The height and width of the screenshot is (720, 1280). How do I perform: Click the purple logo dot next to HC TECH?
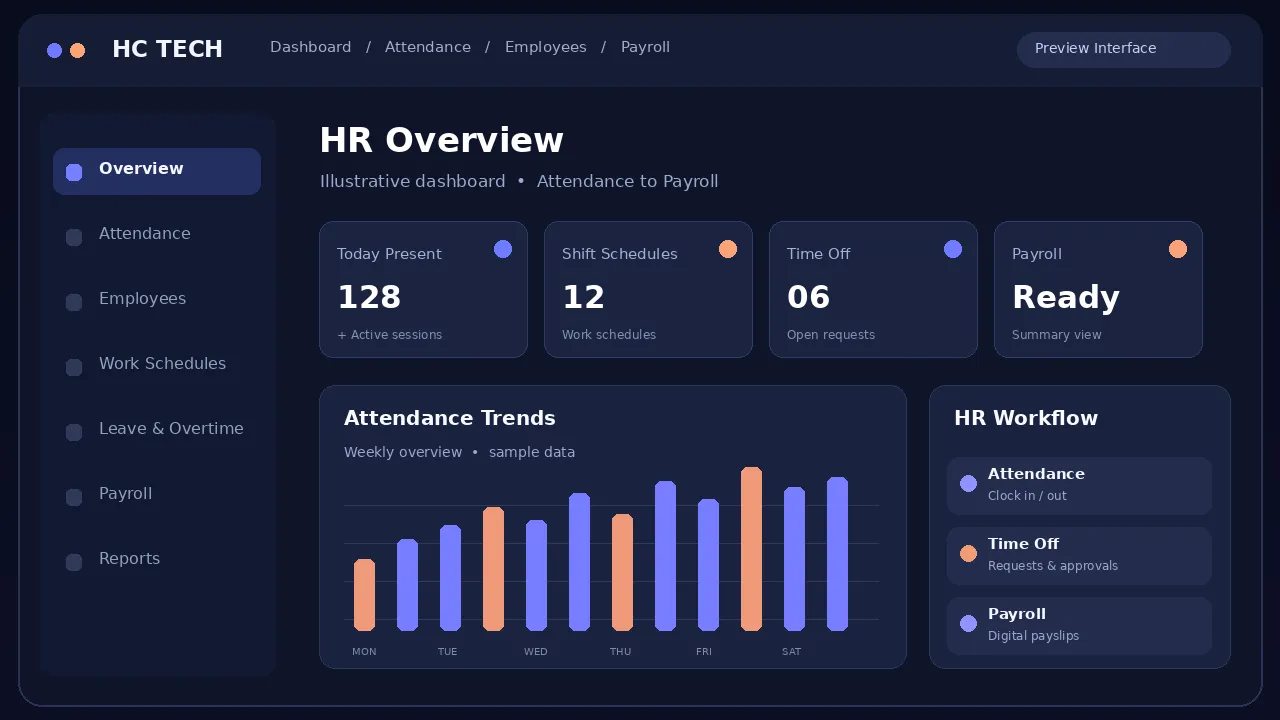tap(55, 51)
